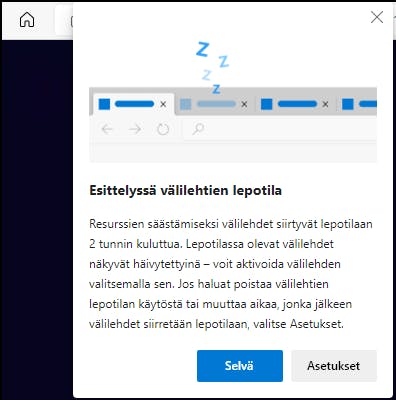396x400 pixels.
Task: Click the blue favicon square on the first tab
Action: pos(104,104)
